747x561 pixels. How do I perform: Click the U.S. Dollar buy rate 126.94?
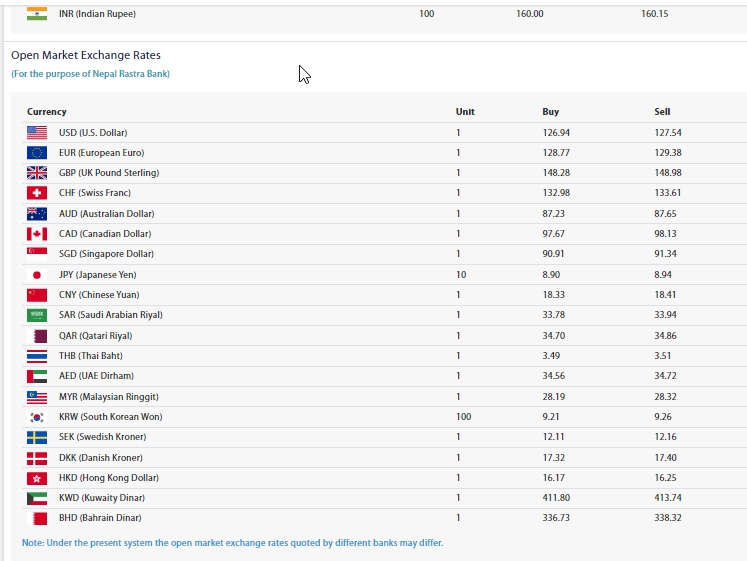[556, 133]
